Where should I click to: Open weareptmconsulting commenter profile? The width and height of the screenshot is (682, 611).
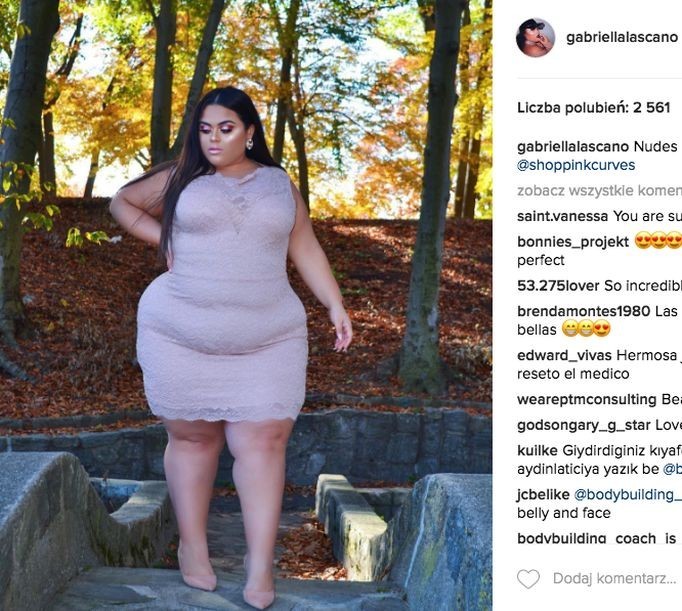(587, 400)
